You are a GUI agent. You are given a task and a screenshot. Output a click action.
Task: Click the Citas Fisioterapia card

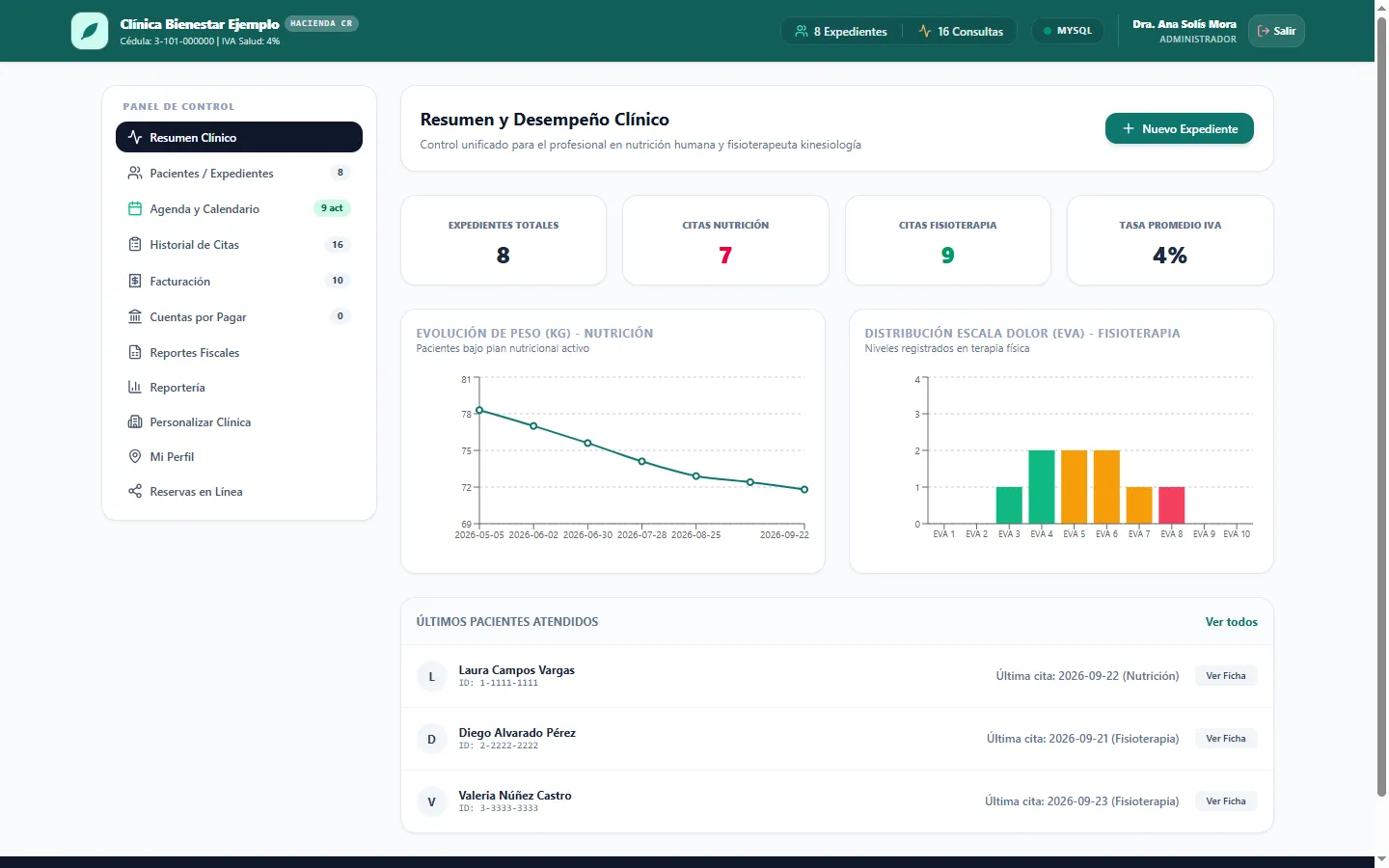click(x=948, y=240)
